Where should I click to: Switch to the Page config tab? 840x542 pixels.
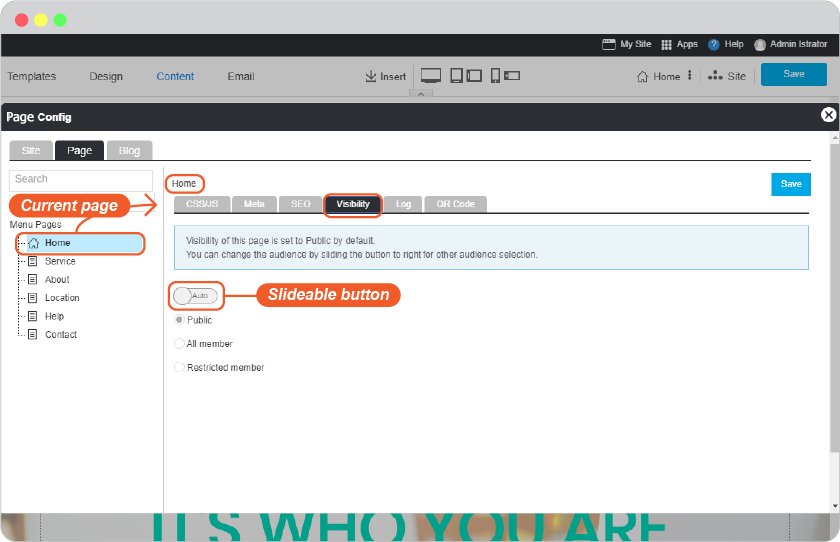79,150
